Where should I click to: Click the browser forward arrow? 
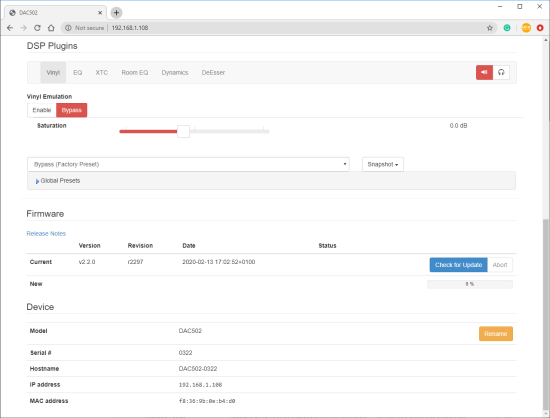point(24,28)
